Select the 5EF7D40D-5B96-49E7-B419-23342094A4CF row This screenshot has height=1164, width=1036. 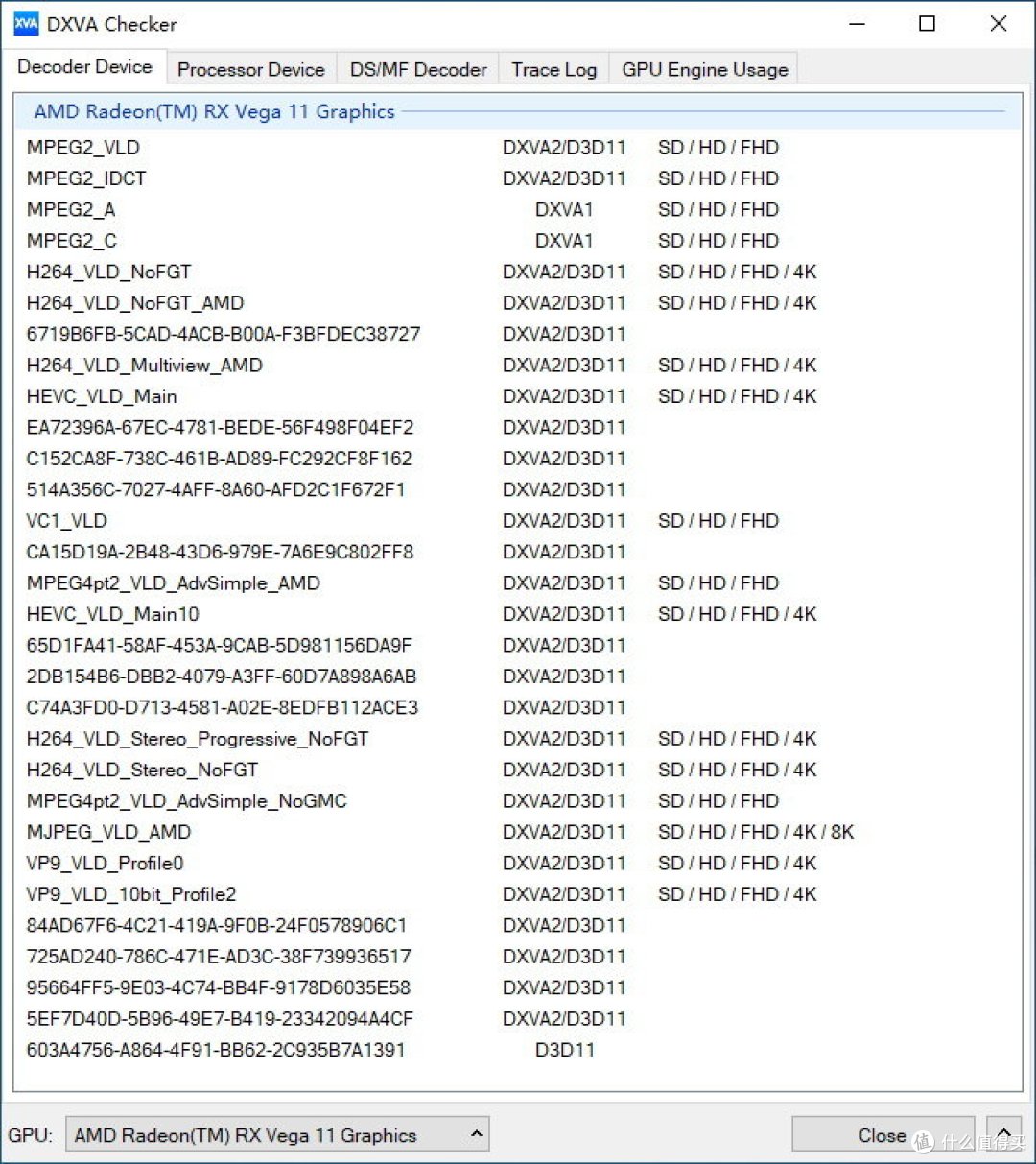click(518, 1019)
